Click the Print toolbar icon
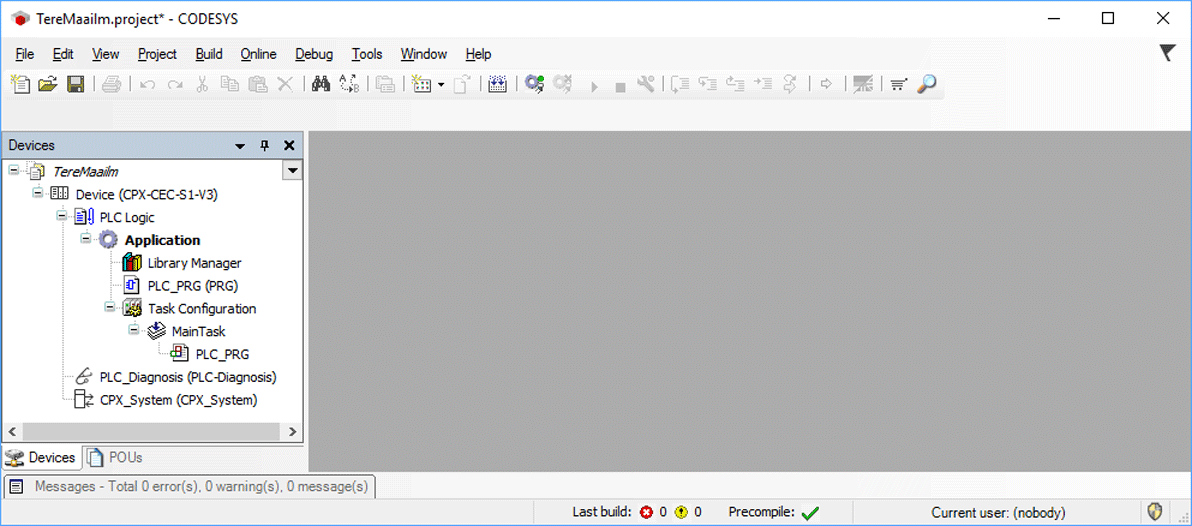The height and width of the screenshot is (526, 1192). click(112, 84)
